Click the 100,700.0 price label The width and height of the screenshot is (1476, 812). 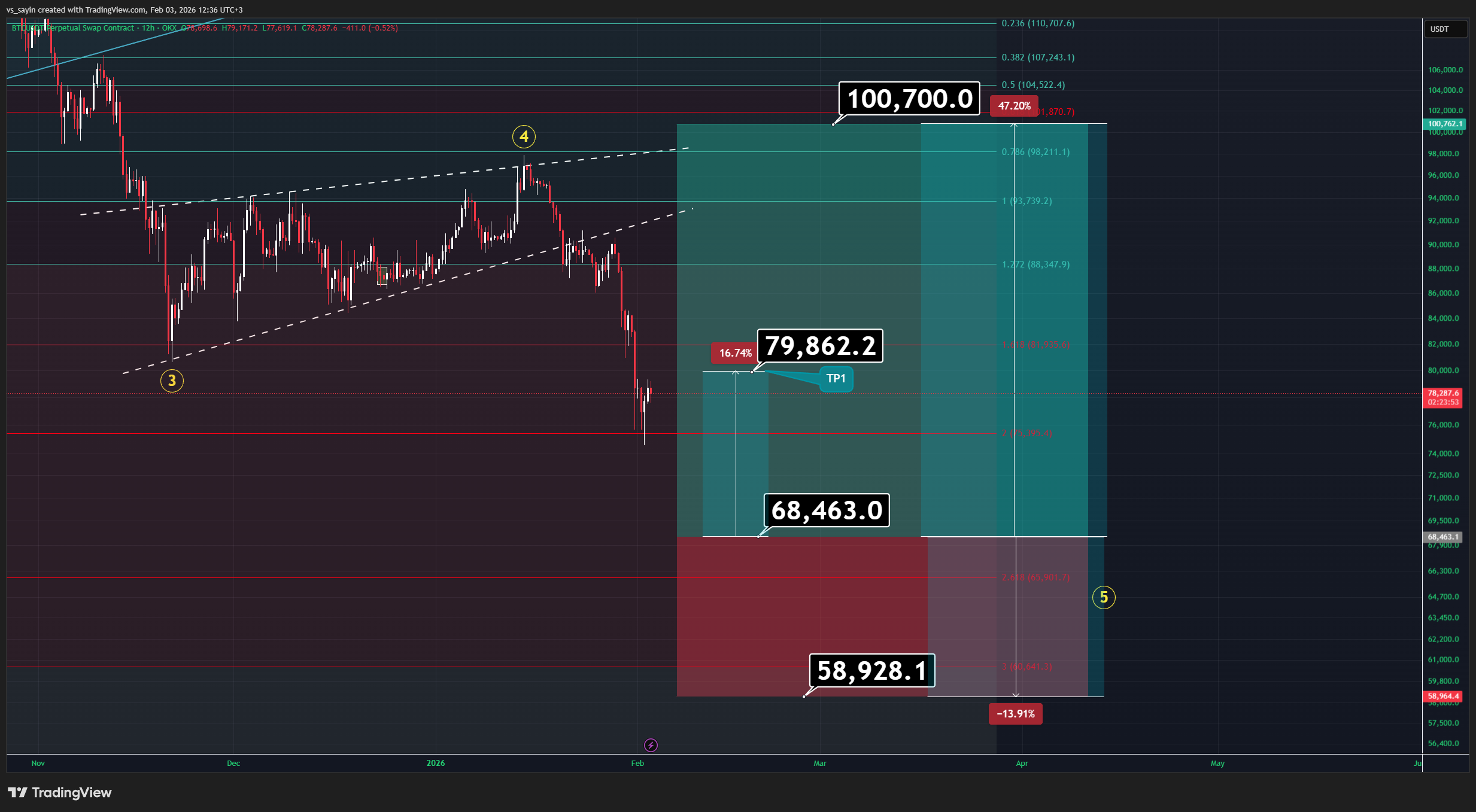(910, 99)
